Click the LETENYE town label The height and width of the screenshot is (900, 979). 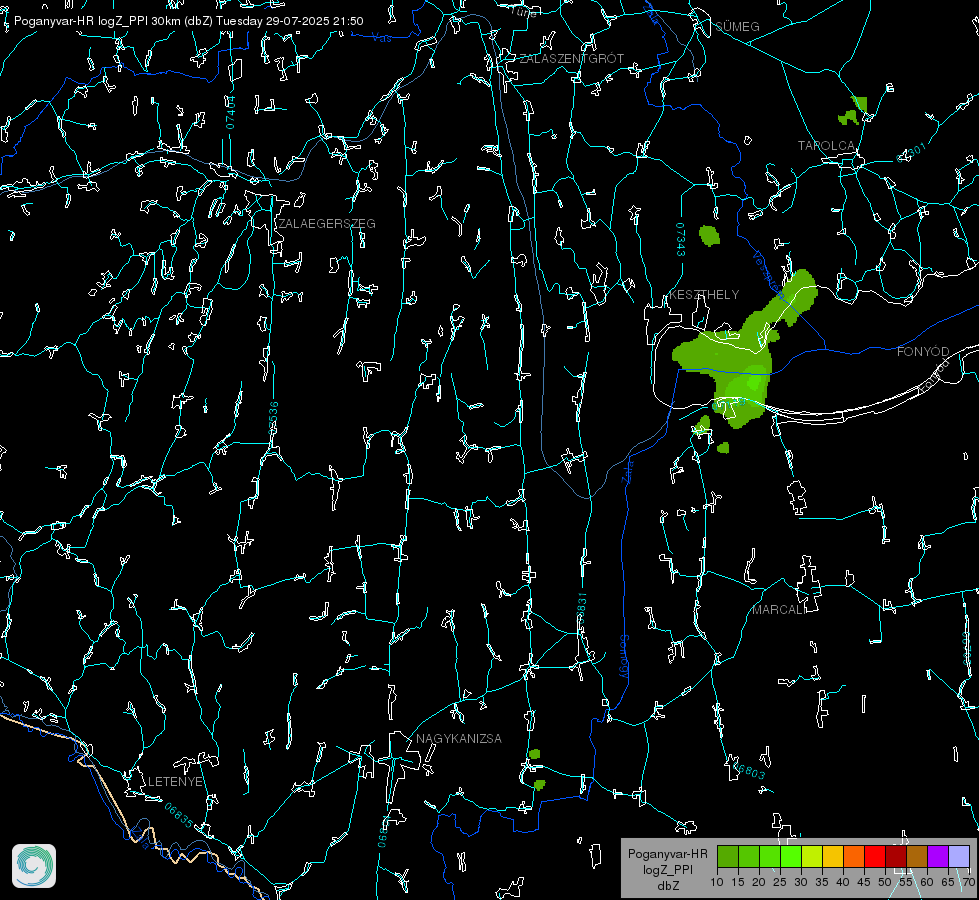175,781
